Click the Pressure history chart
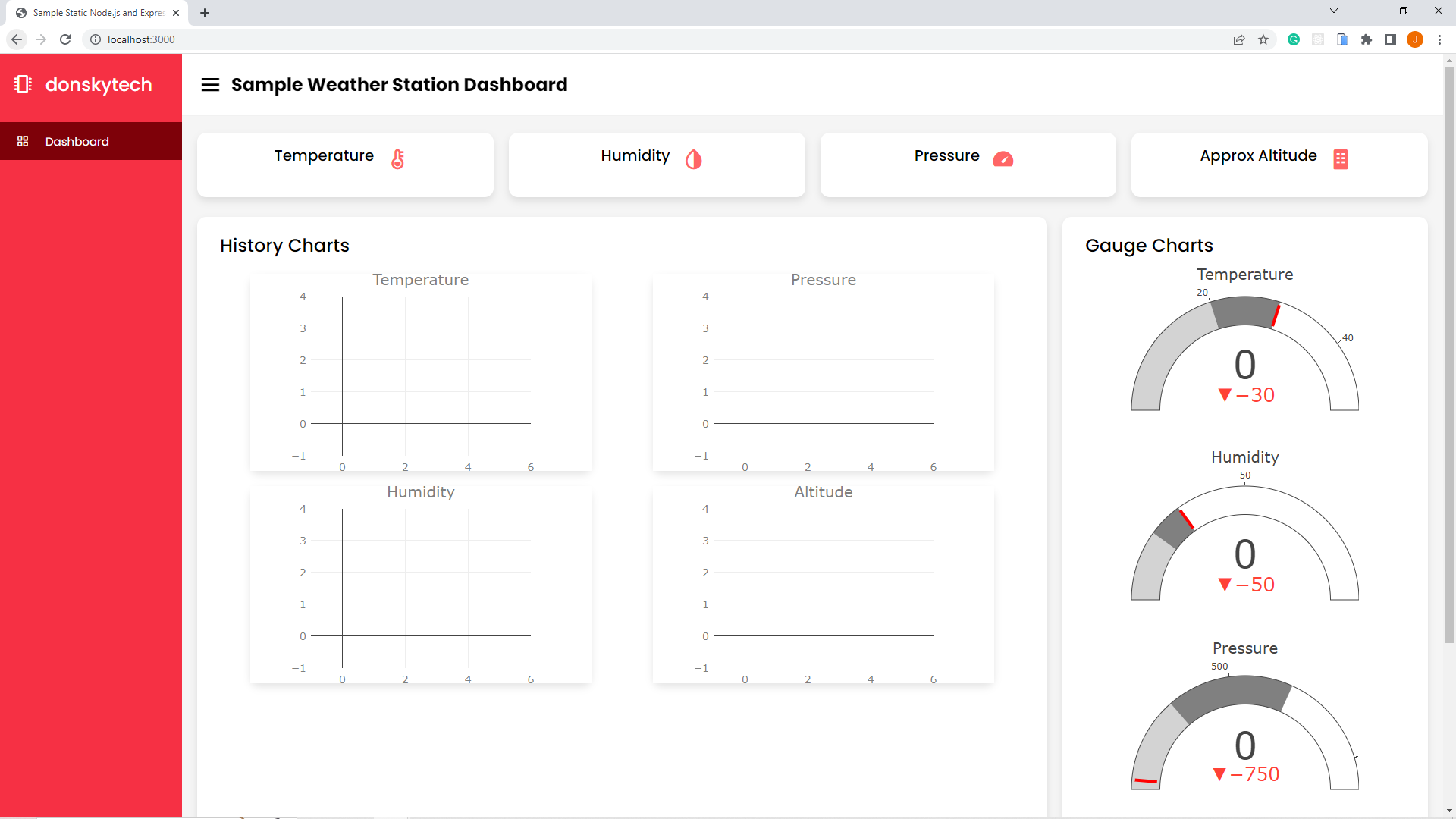Image resolution: width=1456 pixels, height=819 pixels. pos(824,372)
